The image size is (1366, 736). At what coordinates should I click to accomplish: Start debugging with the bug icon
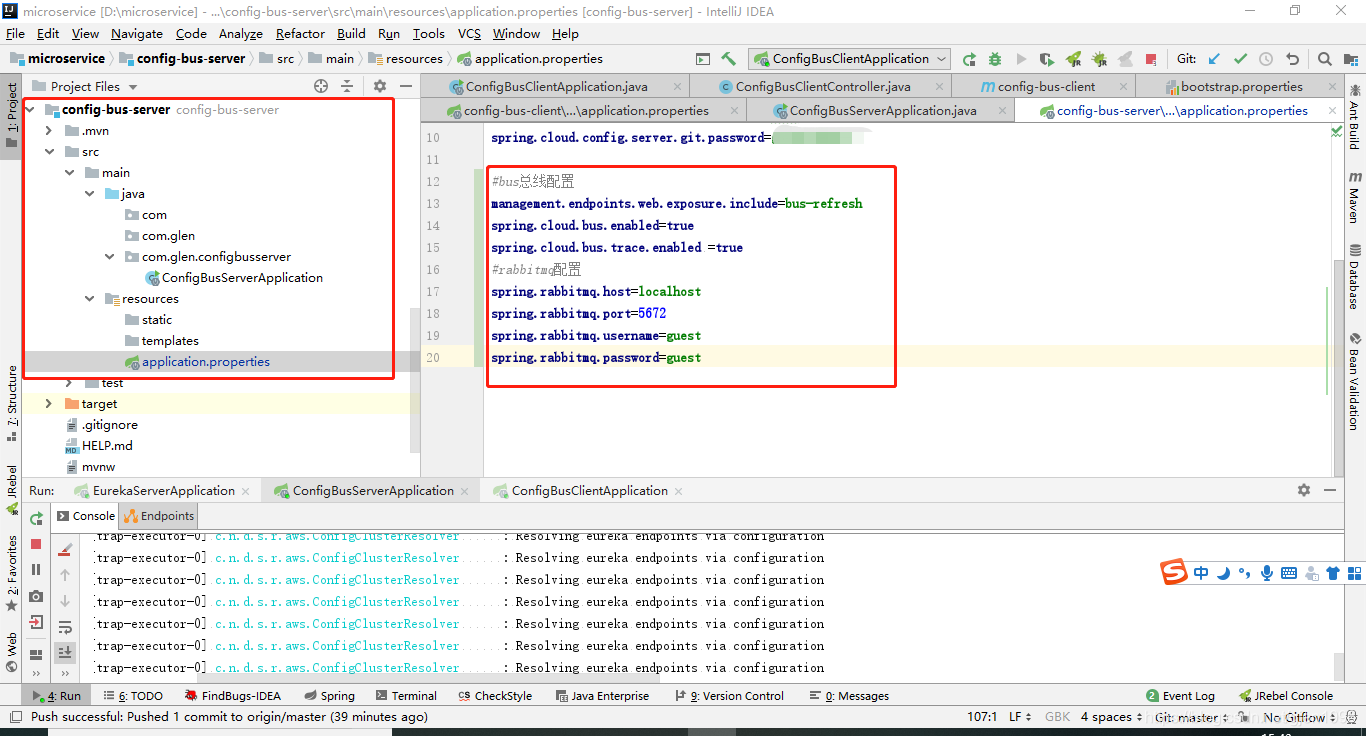click(995, 59)
